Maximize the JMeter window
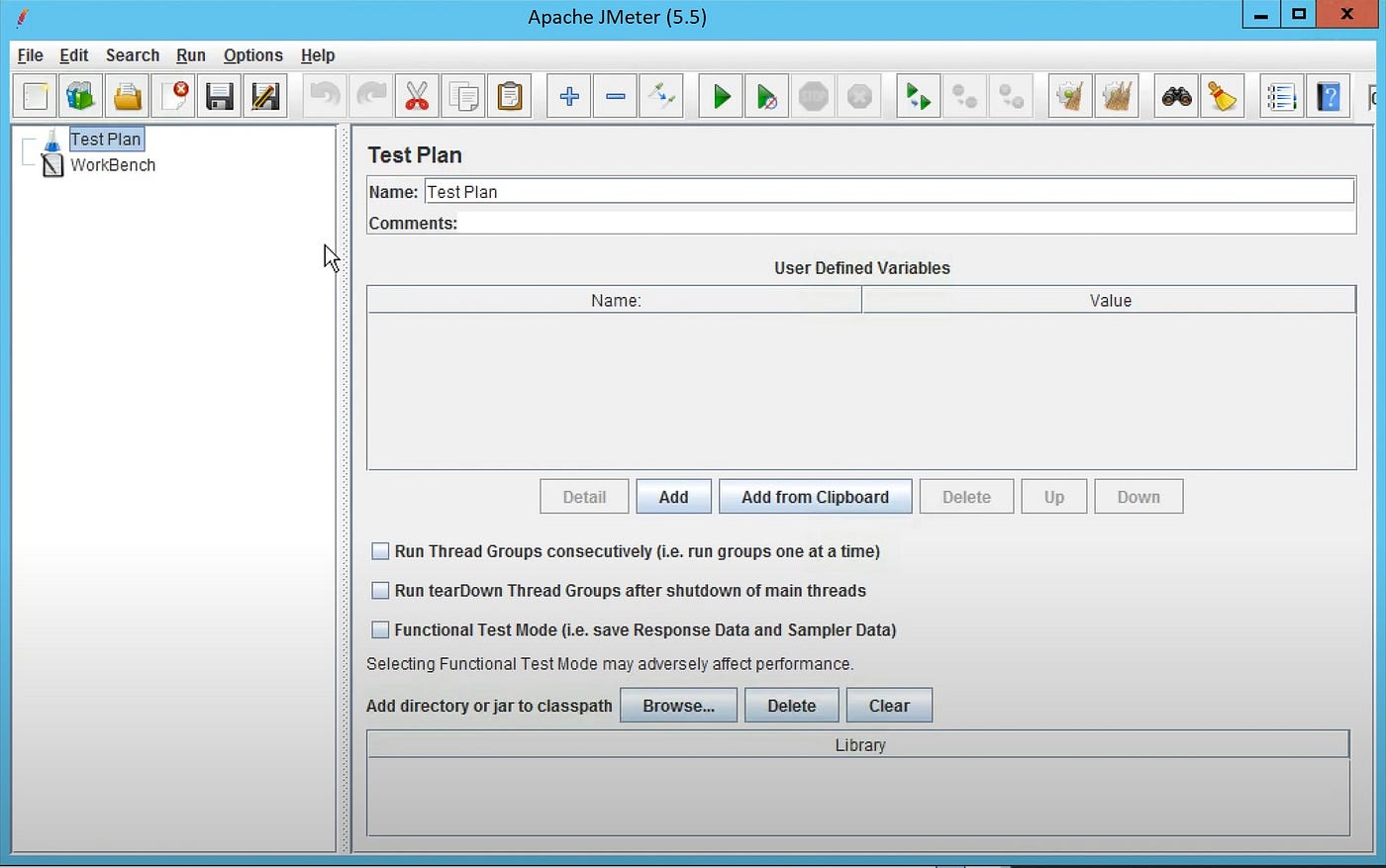1386x868 pixels. (1299, 15)
